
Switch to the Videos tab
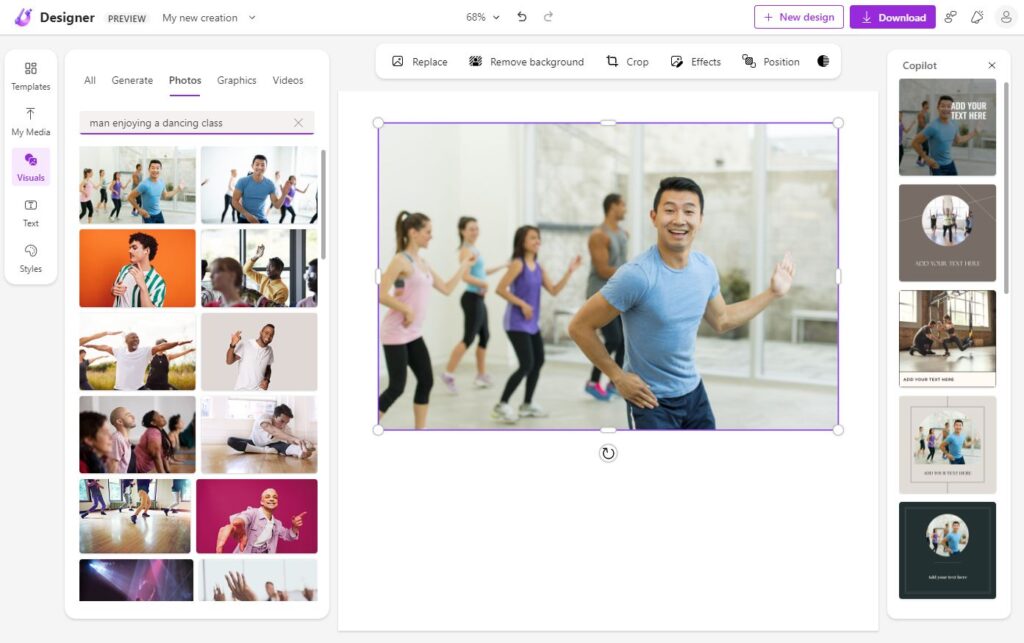pos(288,80)
